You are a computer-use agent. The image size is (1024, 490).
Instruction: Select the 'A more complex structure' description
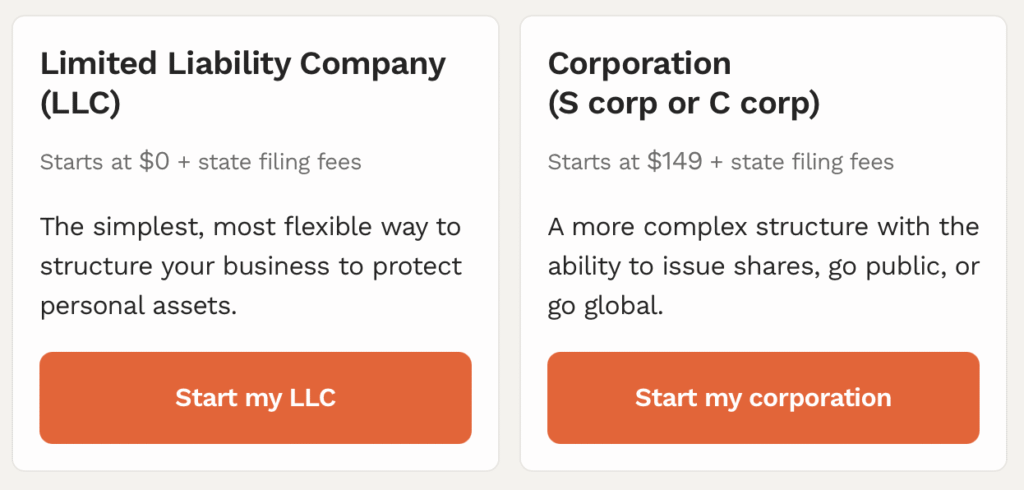(763, 267)
